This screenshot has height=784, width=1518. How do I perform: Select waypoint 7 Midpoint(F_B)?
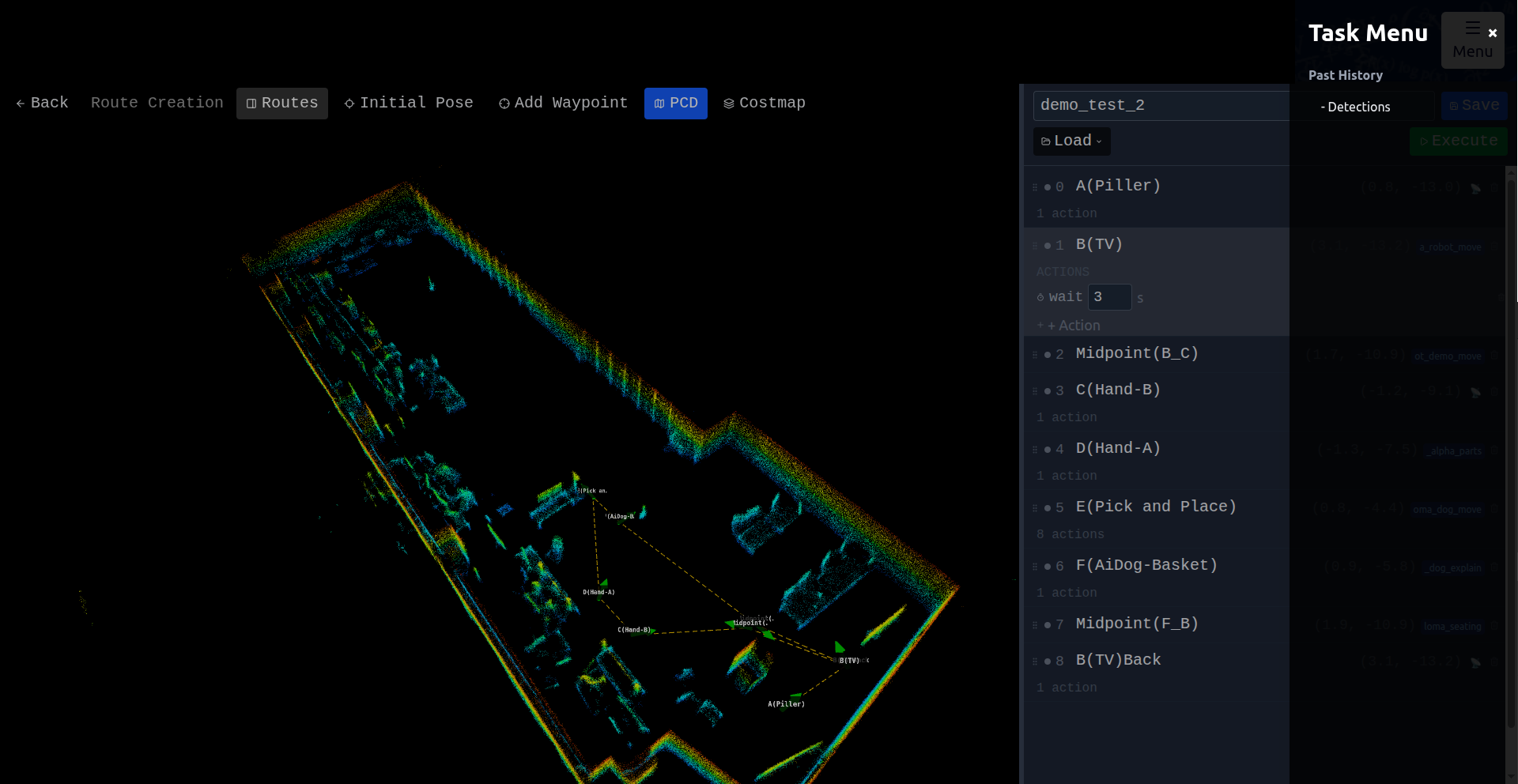coord(1137,624)
